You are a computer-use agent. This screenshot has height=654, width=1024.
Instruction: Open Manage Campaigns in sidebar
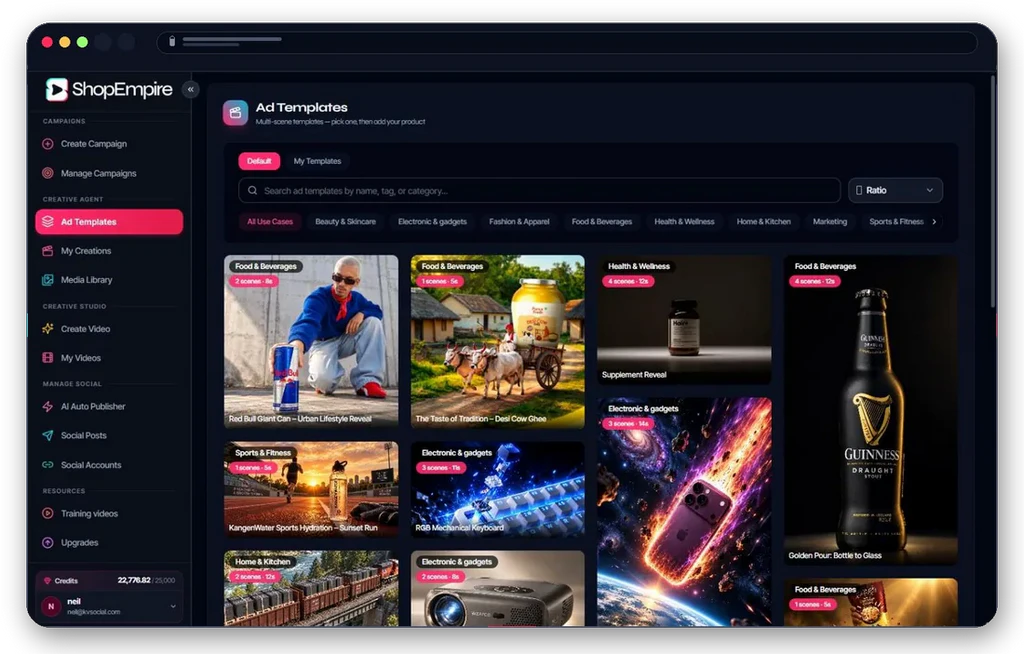(109, 173)
